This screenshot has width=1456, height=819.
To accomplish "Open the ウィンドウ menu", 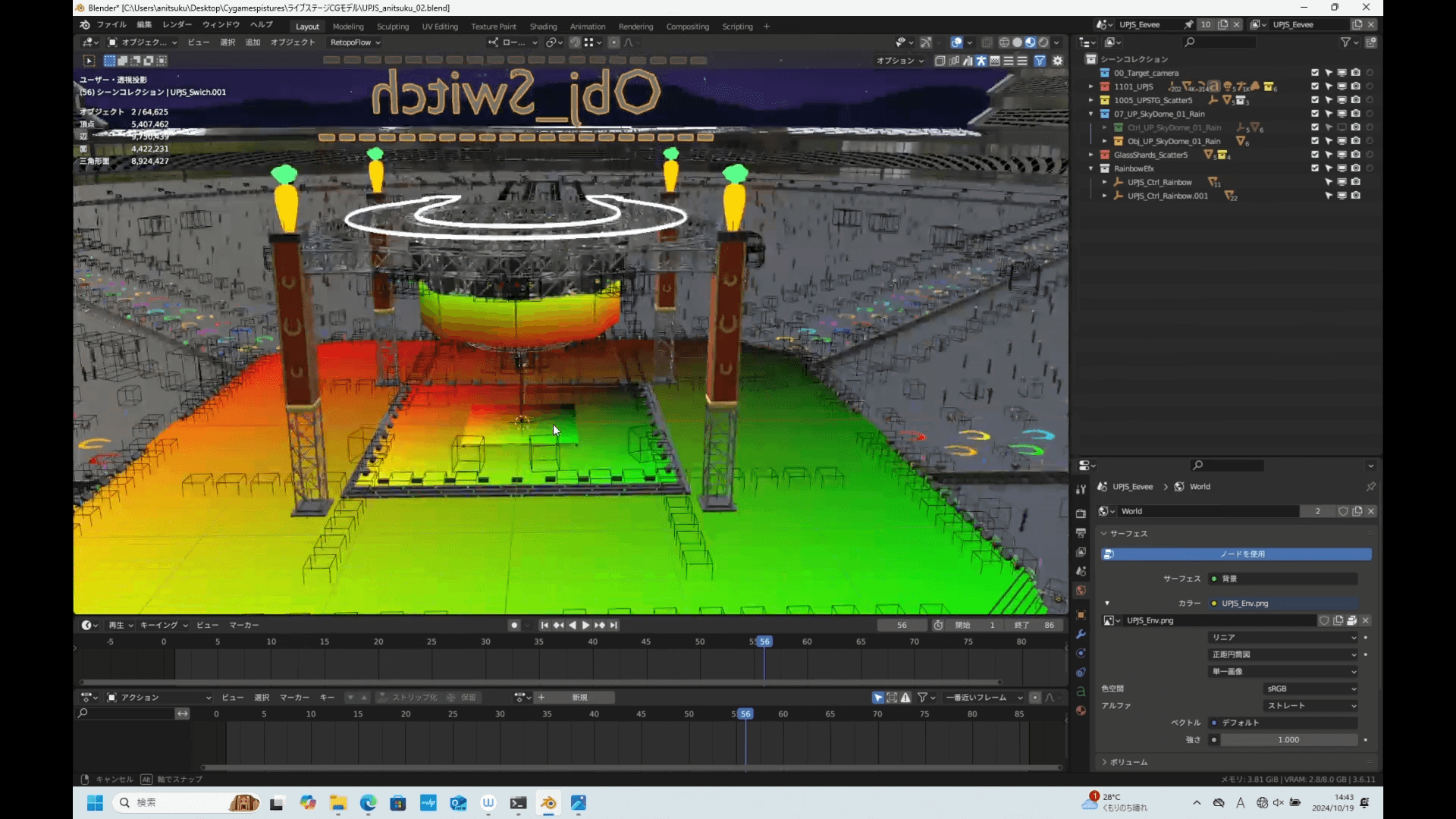I will coord(221,25).
